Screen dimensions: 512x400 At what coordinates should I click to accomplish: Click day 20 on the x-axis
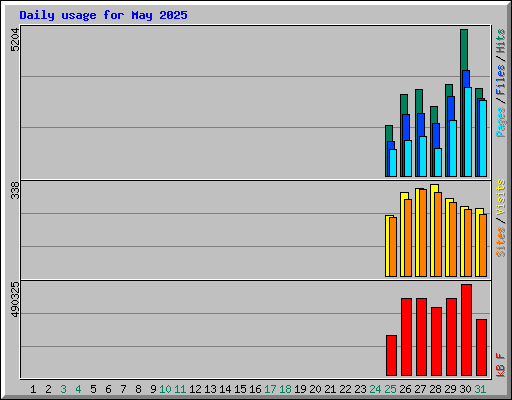[x=315, y=389]
